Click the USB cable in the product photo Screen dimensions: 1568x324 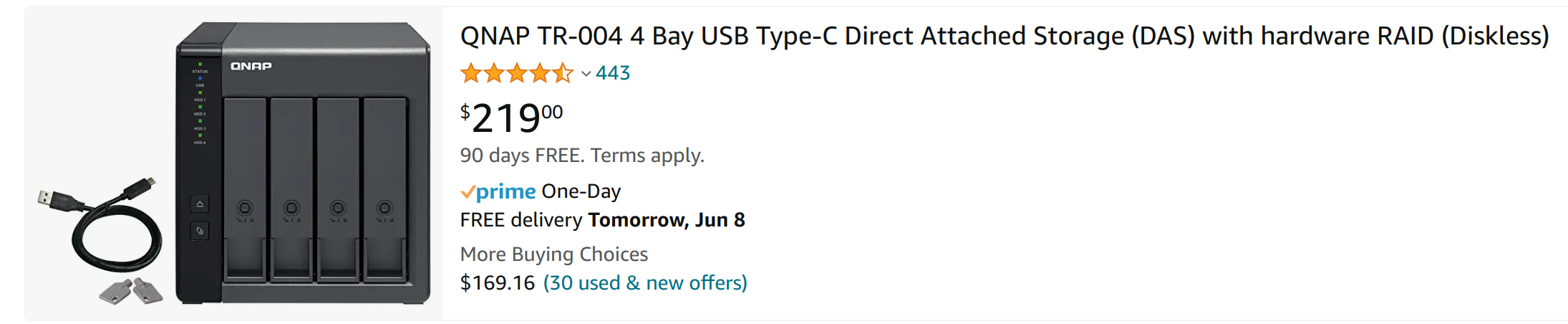[100, 226]
